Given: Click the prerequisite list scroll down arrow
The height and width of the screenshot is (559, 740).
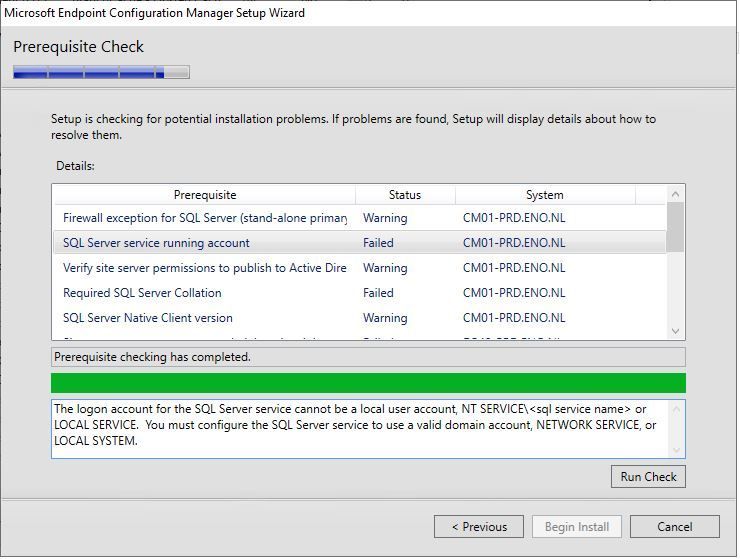Looking at the screenshot, I should (x=675, y=331).
